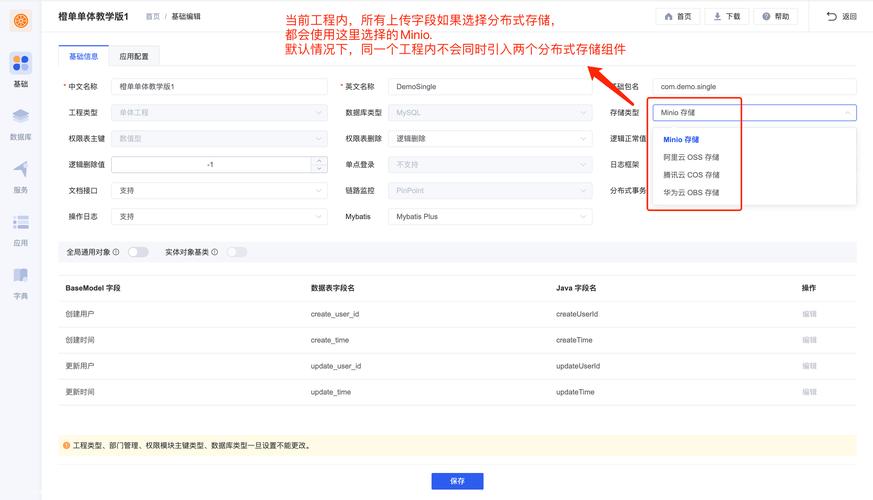Switch to the 基础信息 tab
This screenshot has height=500, width=873.
click(x=83, y=57)
